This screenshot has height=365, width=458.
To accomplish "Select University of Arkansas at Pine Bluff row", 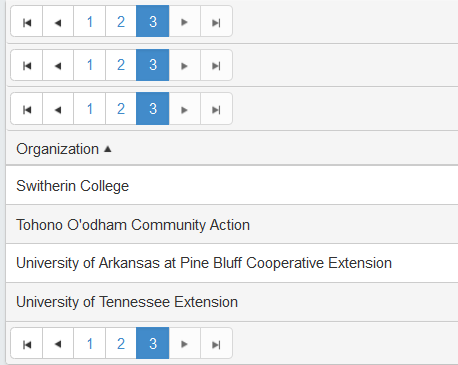I will point(232,263).
